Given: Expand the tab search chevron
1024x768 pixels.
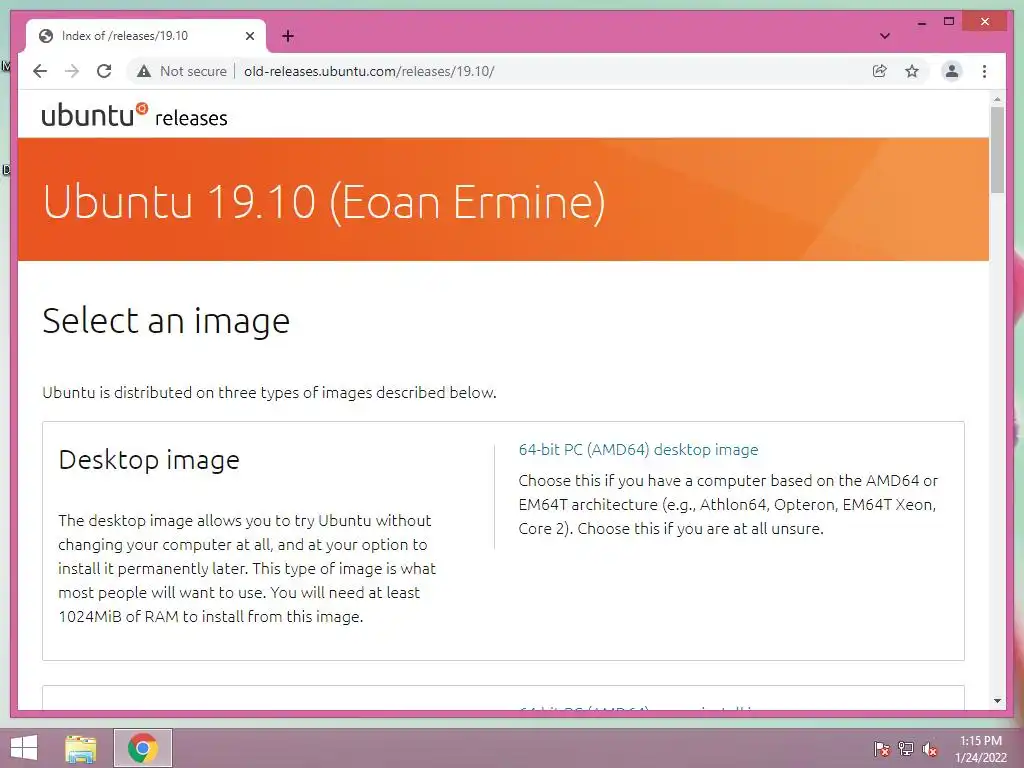Looking at the screenshot, I should tap(885, 36).
